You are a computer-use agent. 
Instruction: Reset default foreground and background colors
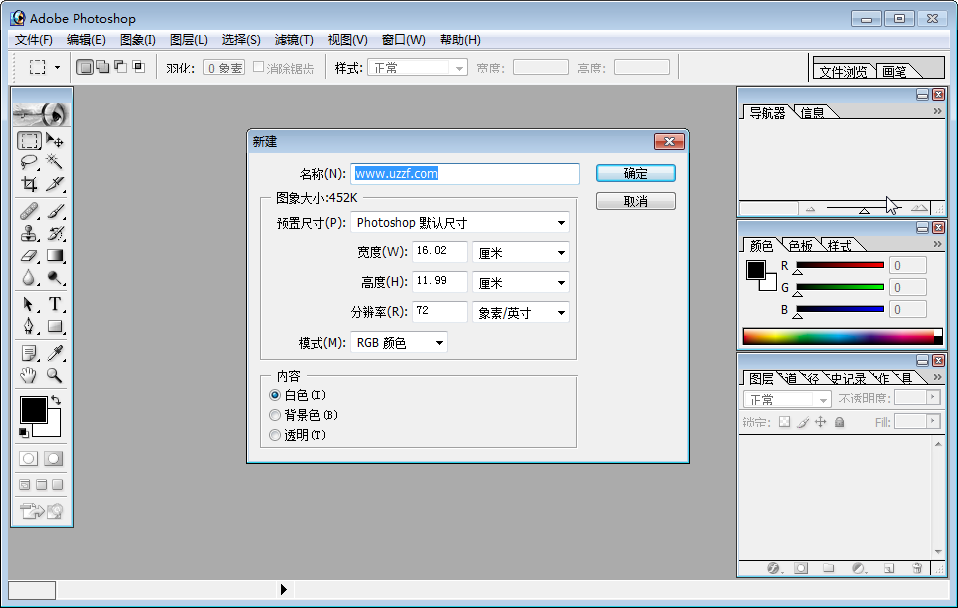[x=23, y=433]
